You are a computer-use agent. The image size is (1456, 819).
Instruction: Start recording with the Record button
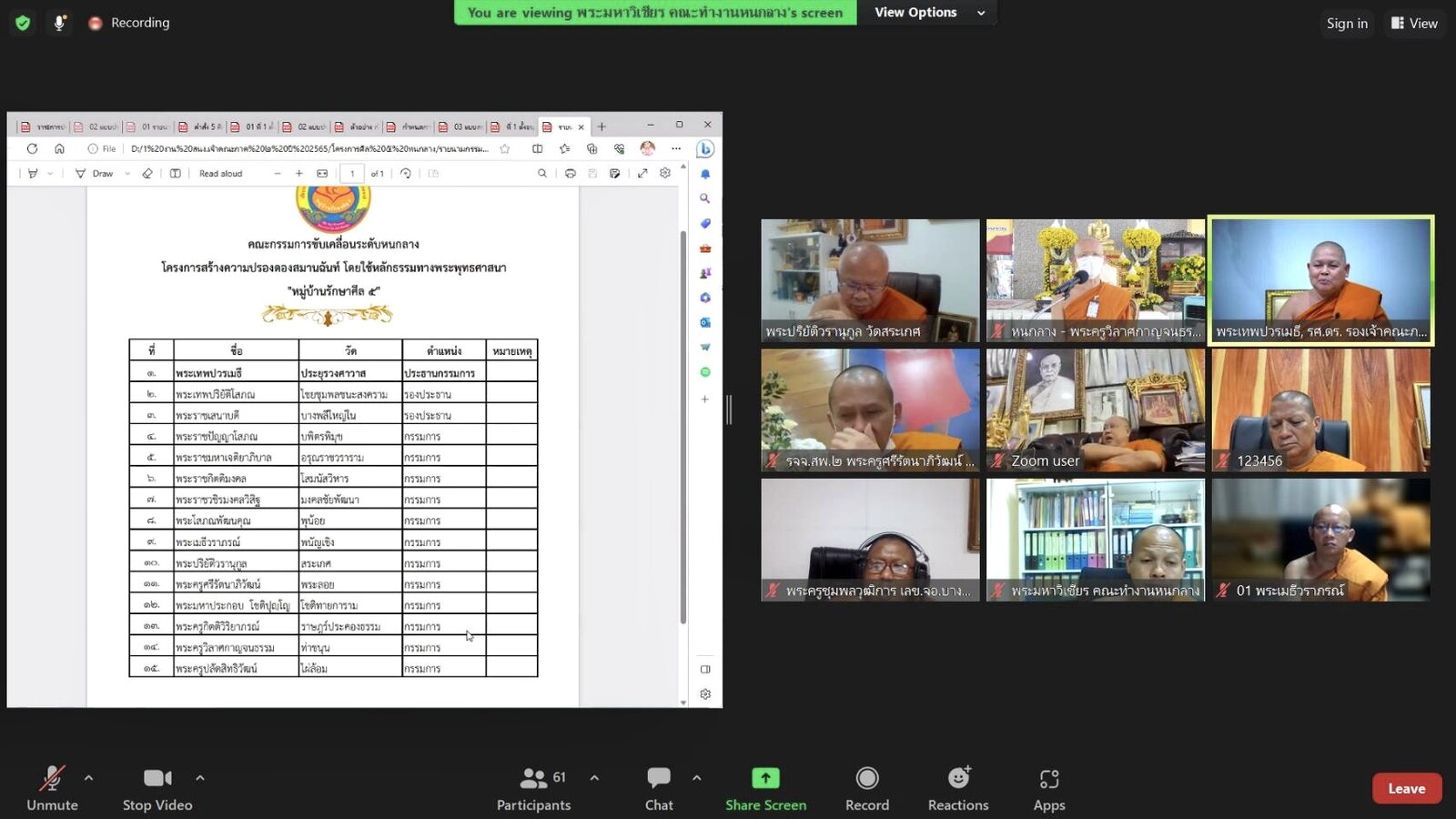[x=867, y=788]
